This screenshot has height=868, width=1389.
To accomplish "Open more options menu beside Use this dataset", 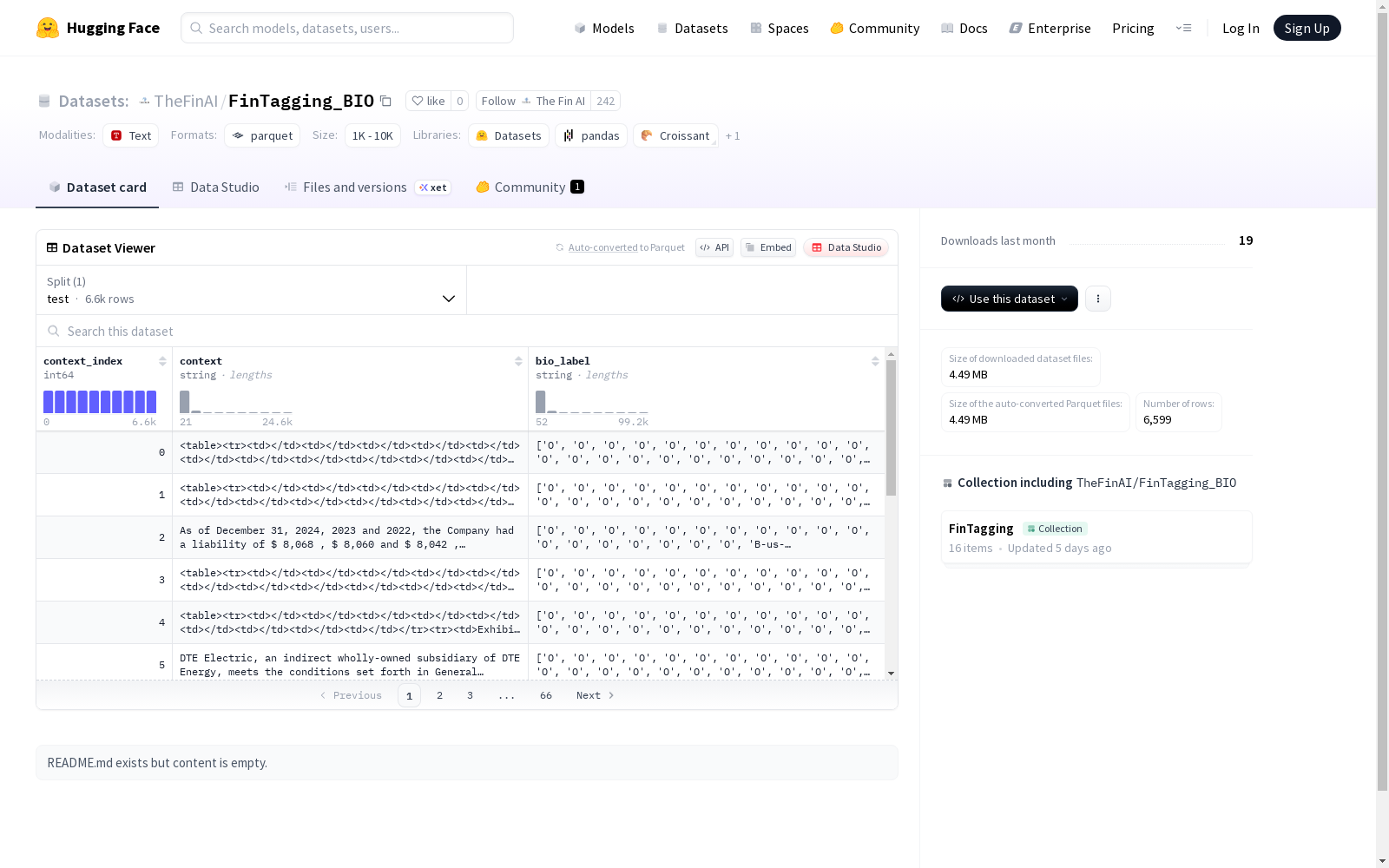I will click(x=1098, y=299).
